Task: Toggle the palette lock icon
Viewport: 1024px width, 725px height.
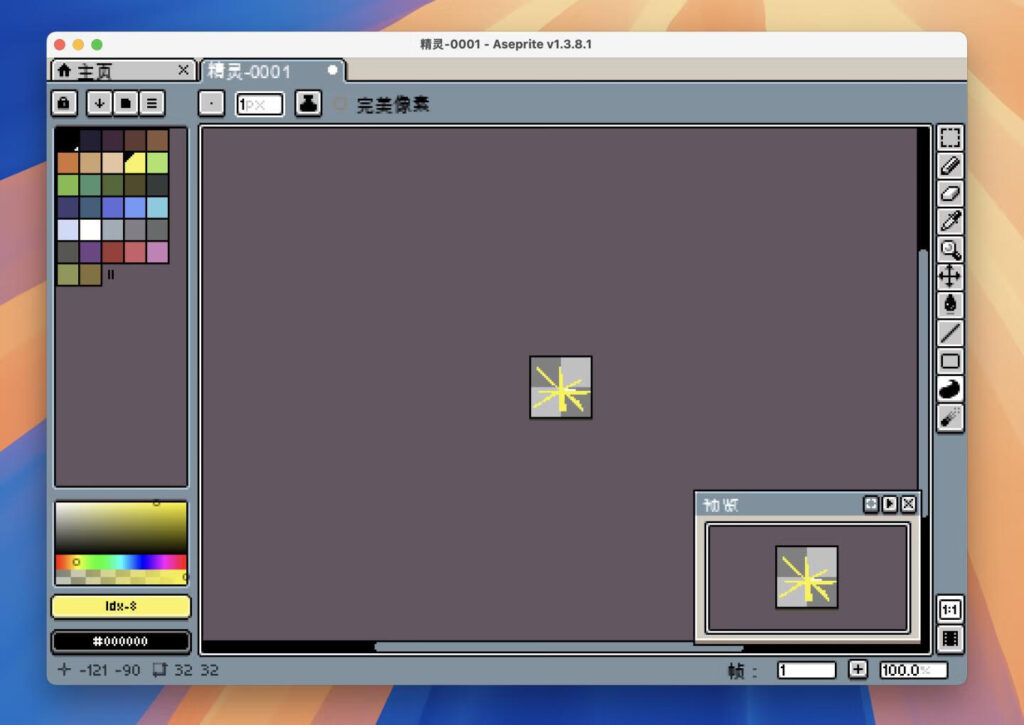Action: point(63,103)
